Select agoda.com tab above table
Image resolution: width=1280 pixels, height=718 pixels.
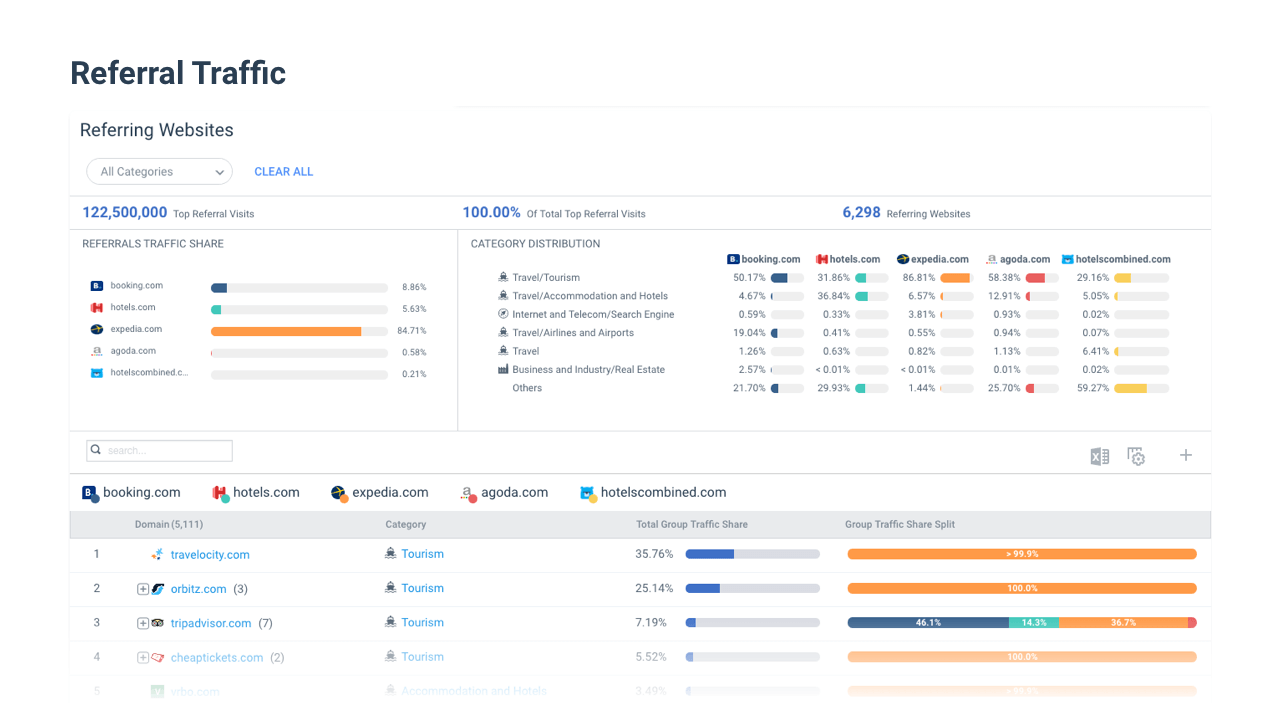tap(504, 493)
